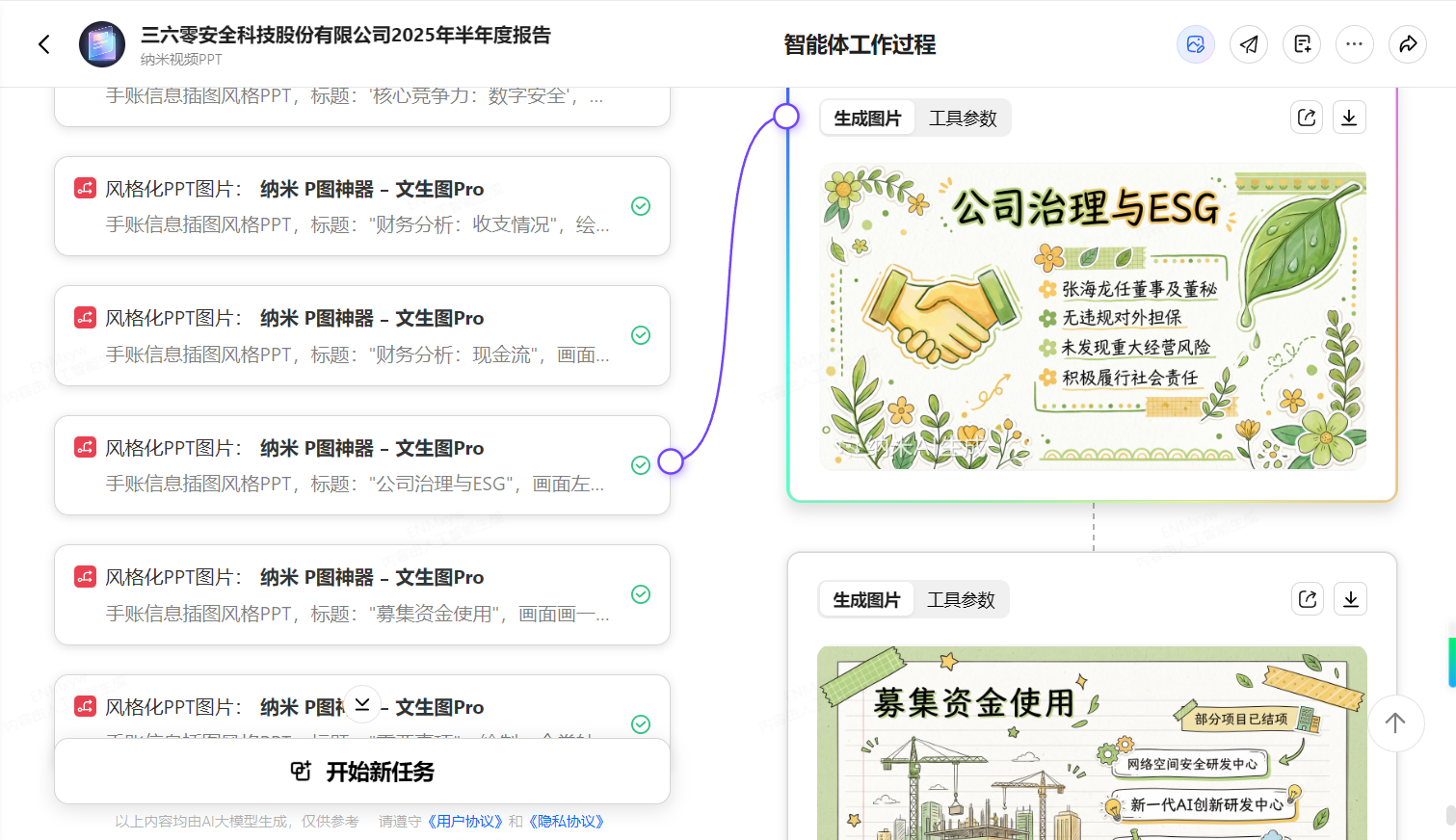Share the 募集资金使用 generated image
The image size is (1456, 840).
click(x=1307, y=599)
